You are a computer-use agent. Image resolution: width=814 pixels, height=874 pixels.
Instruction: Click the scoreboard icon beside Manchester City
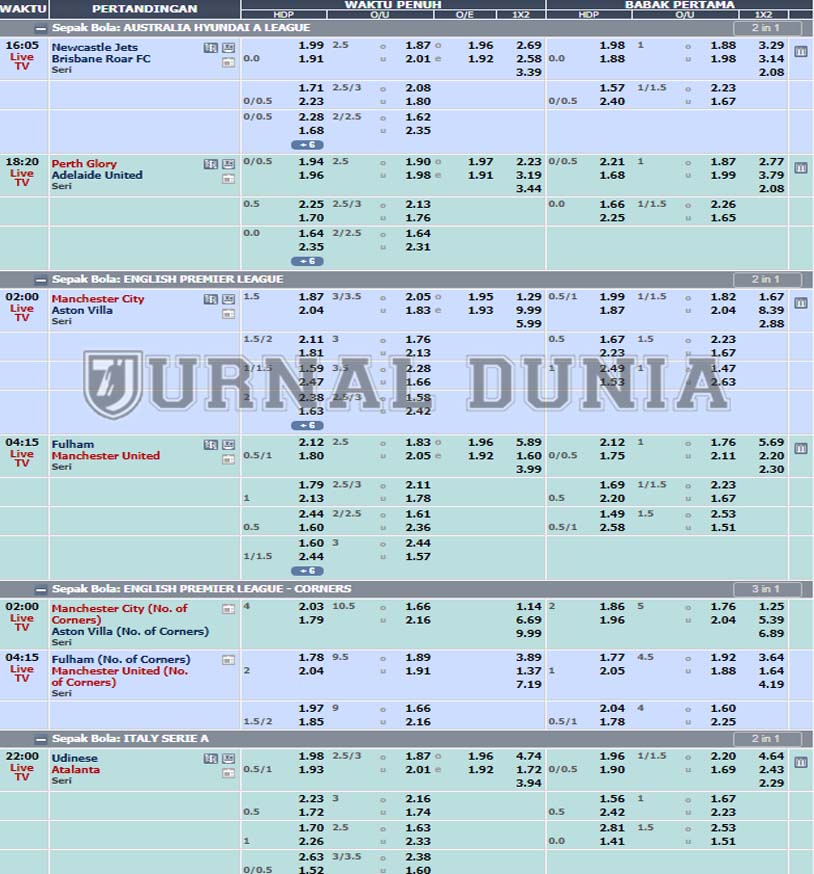tap(228, 299)
